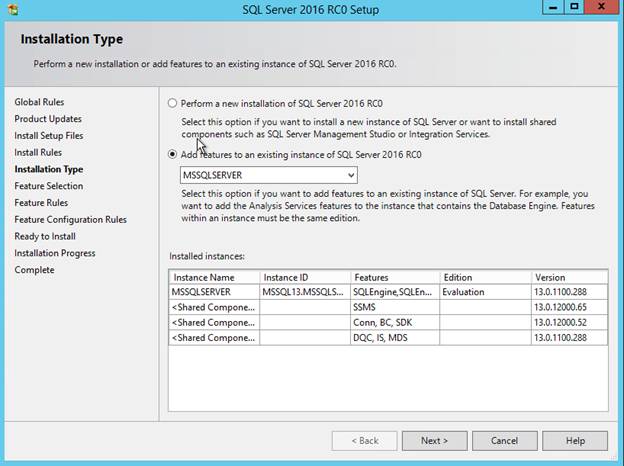The width and height of the screenshot is (624, 466).
Task: Click the Instance ID column header
Action: coord(305,277)
